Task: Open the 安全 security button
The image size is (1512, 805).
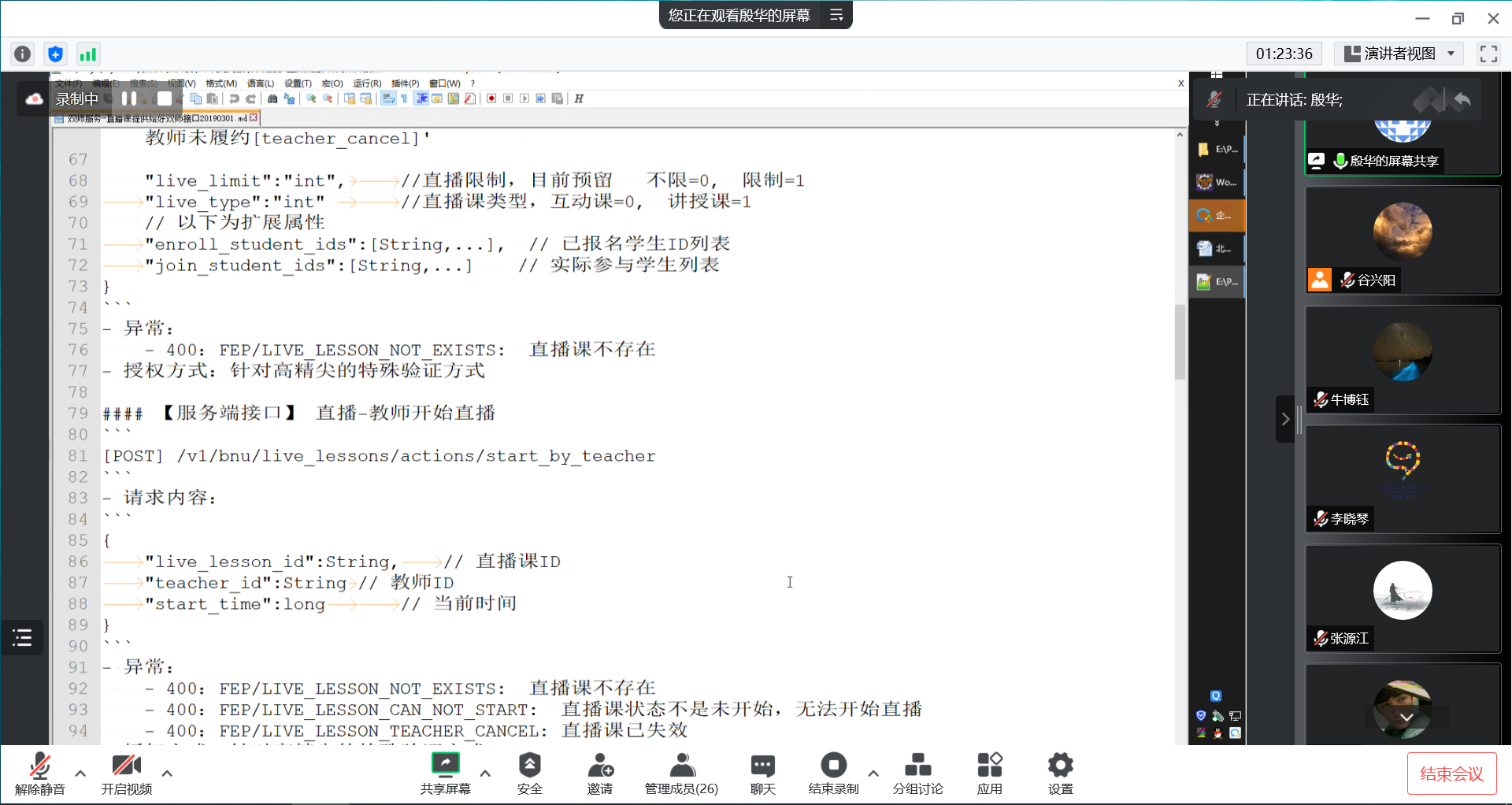Action: coord(529,773)
